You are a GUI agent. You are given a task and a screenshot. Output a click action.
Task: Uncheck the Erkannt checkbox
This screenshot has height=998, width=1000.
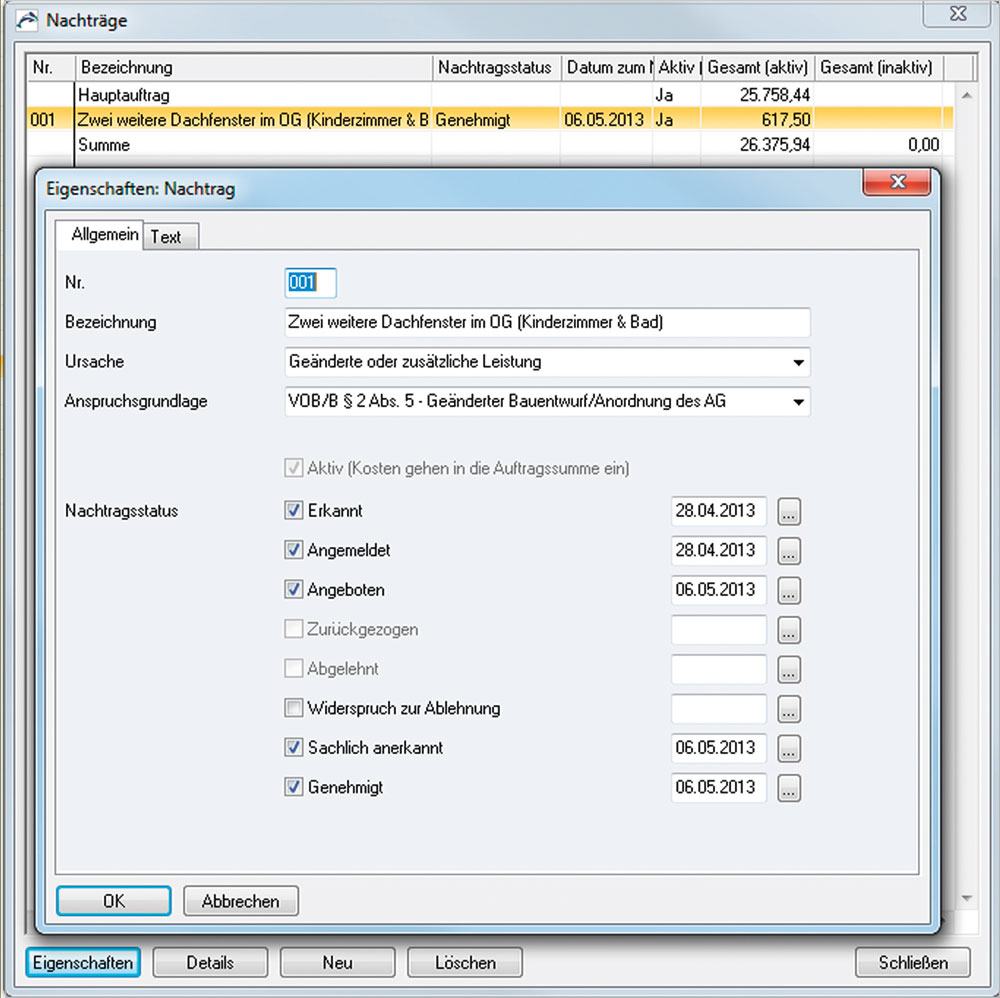click(x=294, y=511)
